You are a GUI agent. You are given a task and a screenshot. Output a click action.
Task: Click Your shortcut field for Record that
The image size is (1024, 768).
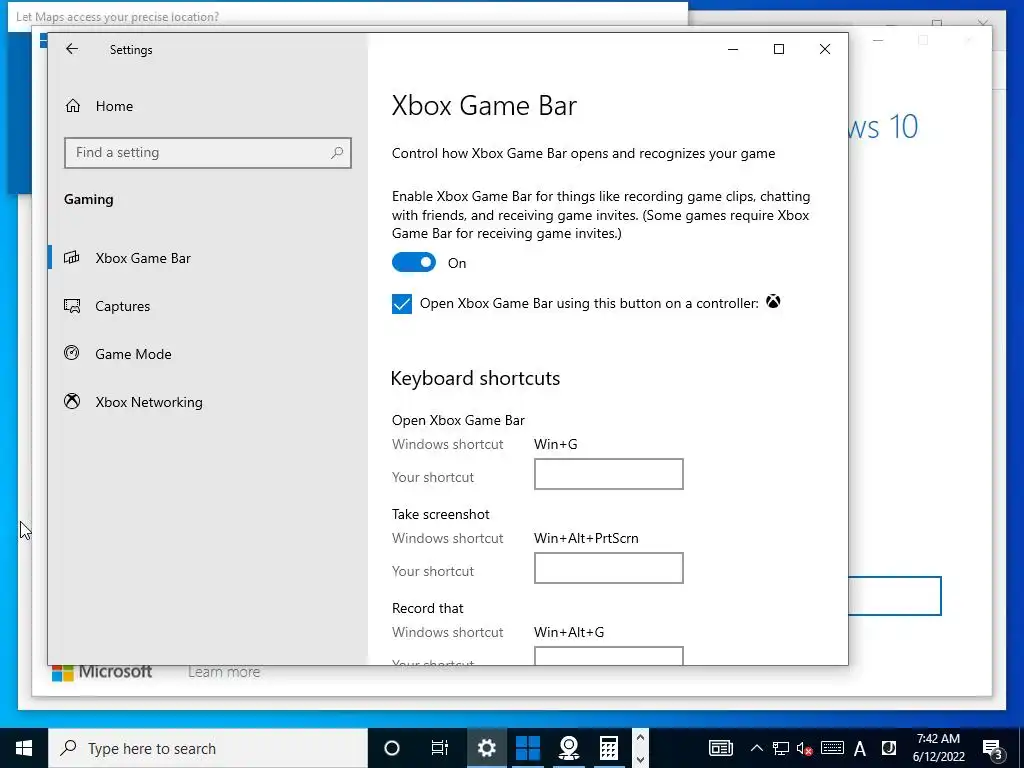click(x=609, y=656)
